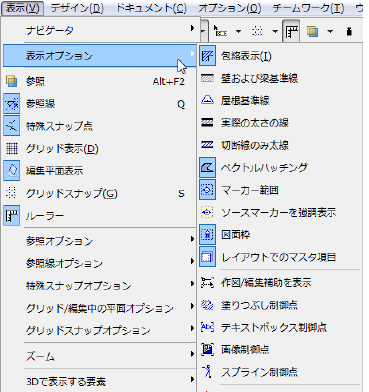
Task: Expand the 参照オプション submenu
Action: pyautogui.click(x=99, y=241)
